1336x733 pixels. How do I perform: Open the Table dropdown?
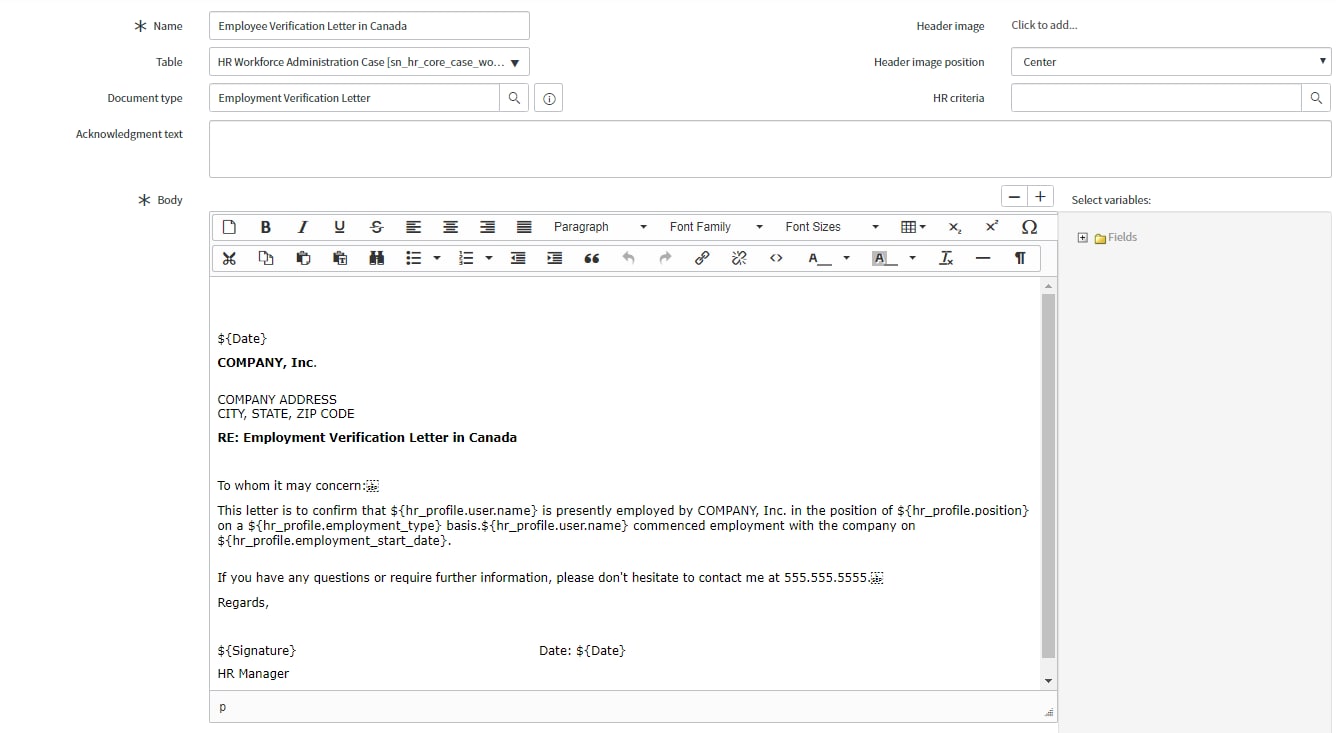[x=369, y=62]
